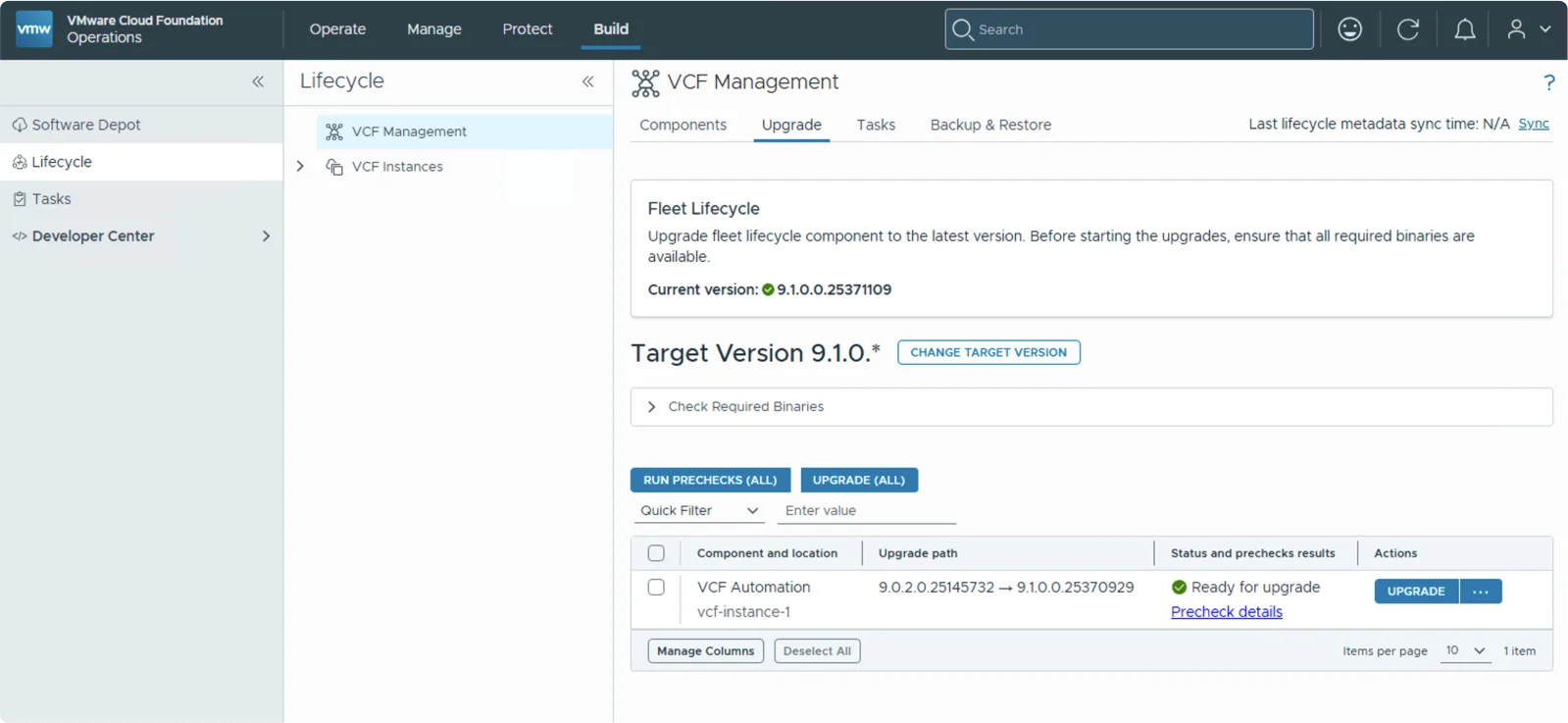This screenshot has width=1568, height=723.
Task: Open the user account menu
Action: tap(1529, 29)
